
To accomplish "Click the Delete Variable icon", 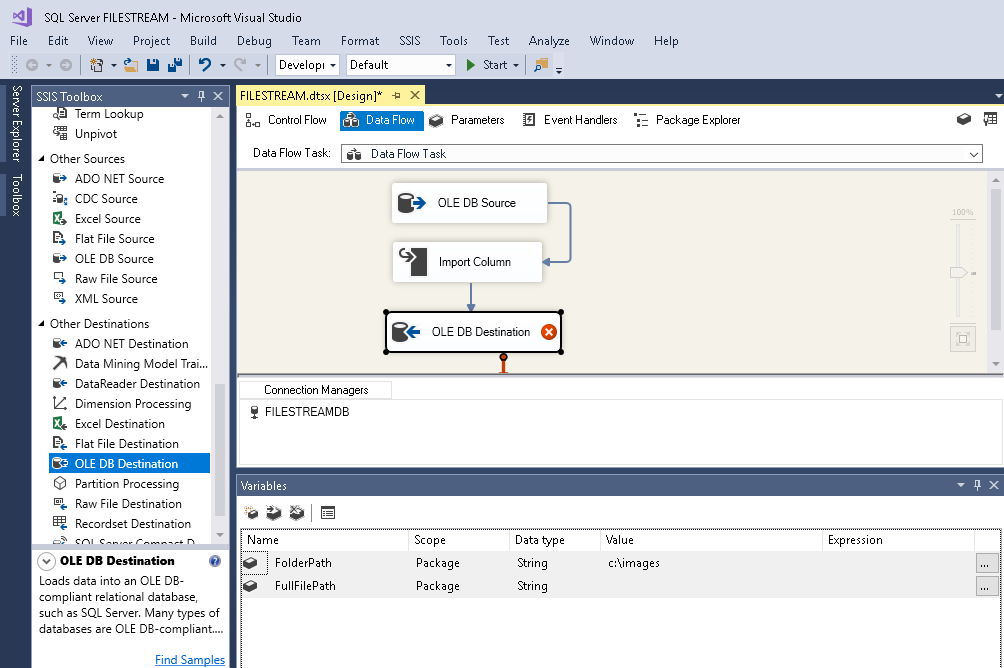I will (296, 513).
